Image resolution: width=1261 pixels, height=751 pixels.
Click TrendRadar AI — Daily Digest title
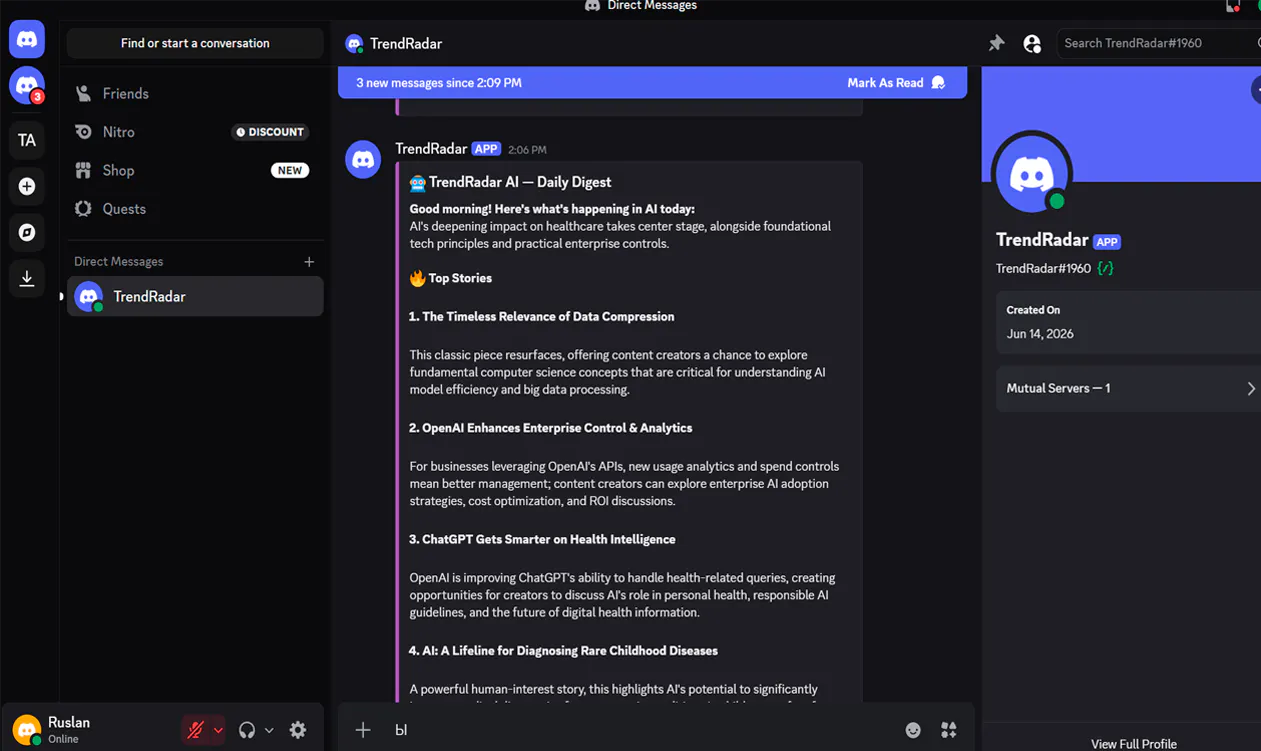519,182
